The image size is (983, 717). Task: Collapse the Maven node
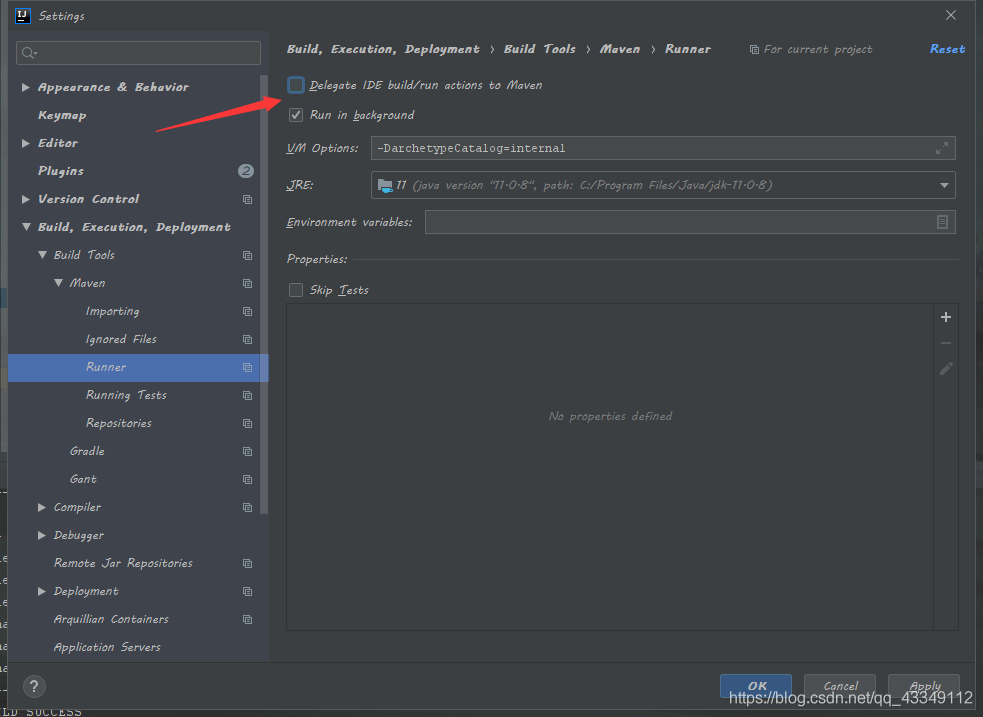pyautogui.click(x=58, y=283)
